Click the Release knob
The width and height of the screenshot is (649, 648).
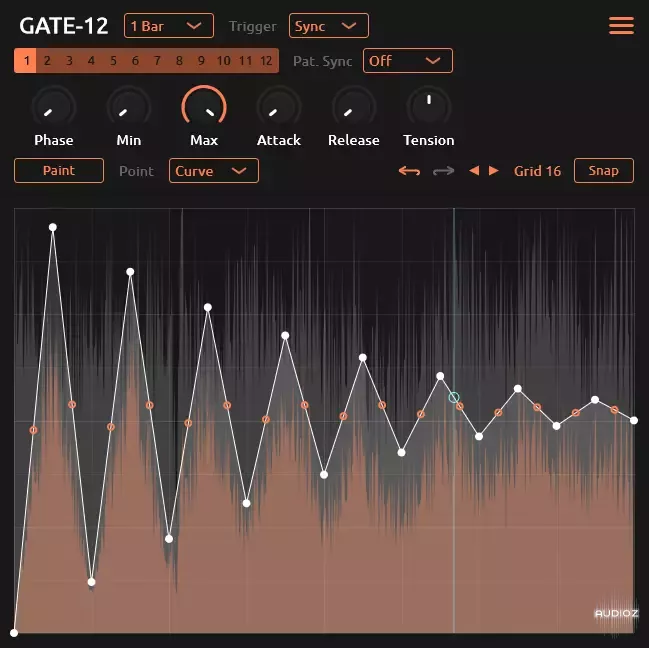pos(354,107)
